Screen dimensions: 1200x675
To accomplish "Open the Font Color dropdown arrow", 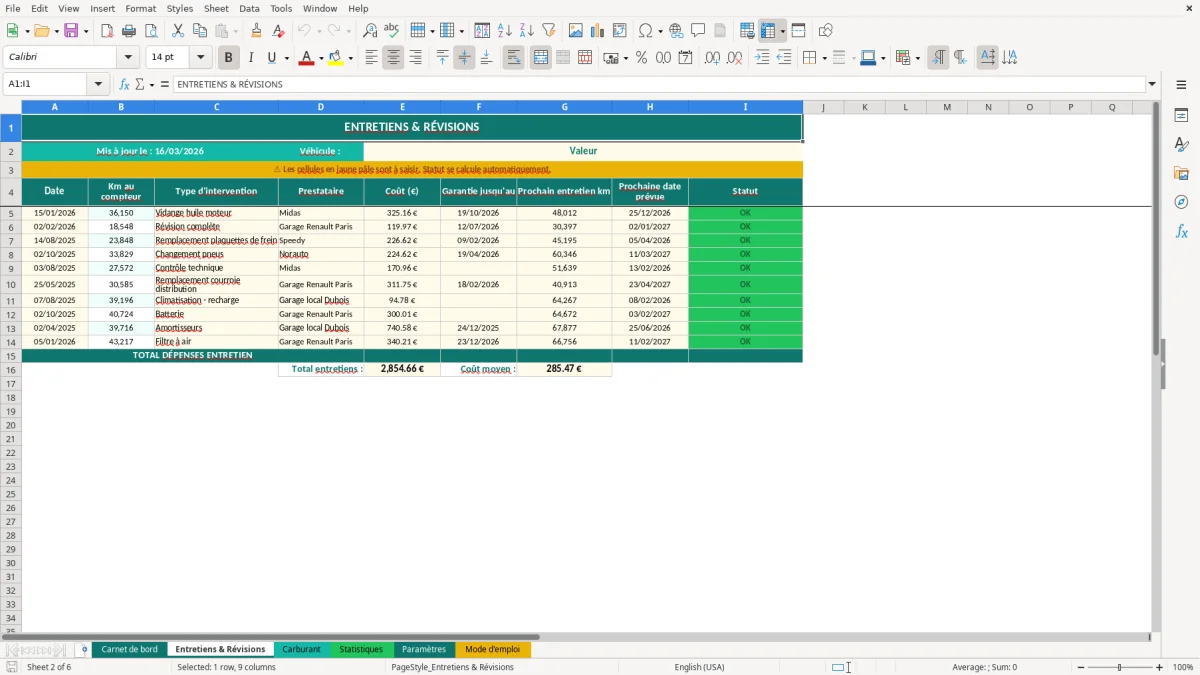I will point(321,58).
